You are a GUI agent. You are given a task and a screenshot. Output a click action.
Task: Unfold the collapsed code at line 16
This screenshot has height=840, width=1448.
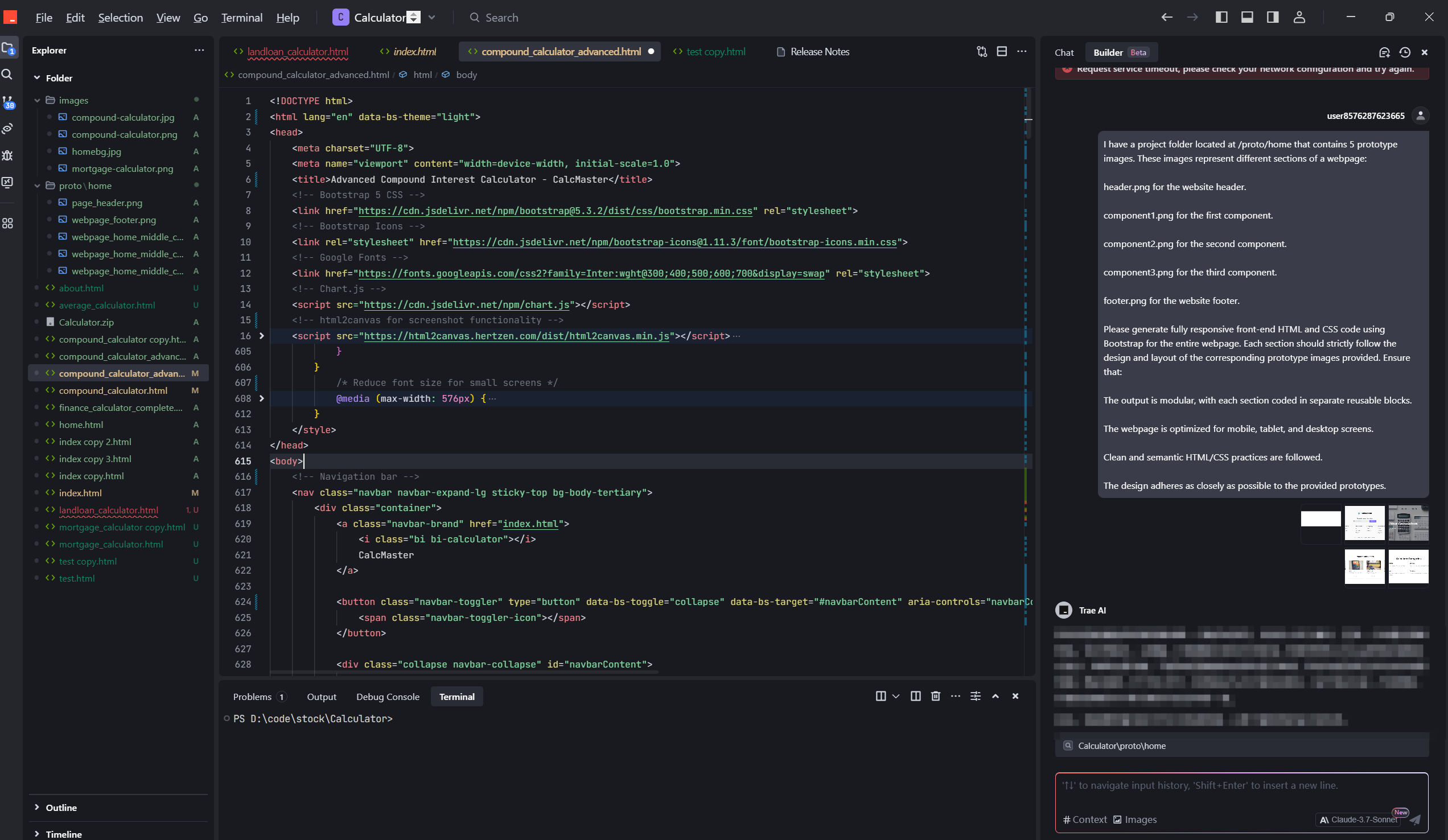click(261, 336)
